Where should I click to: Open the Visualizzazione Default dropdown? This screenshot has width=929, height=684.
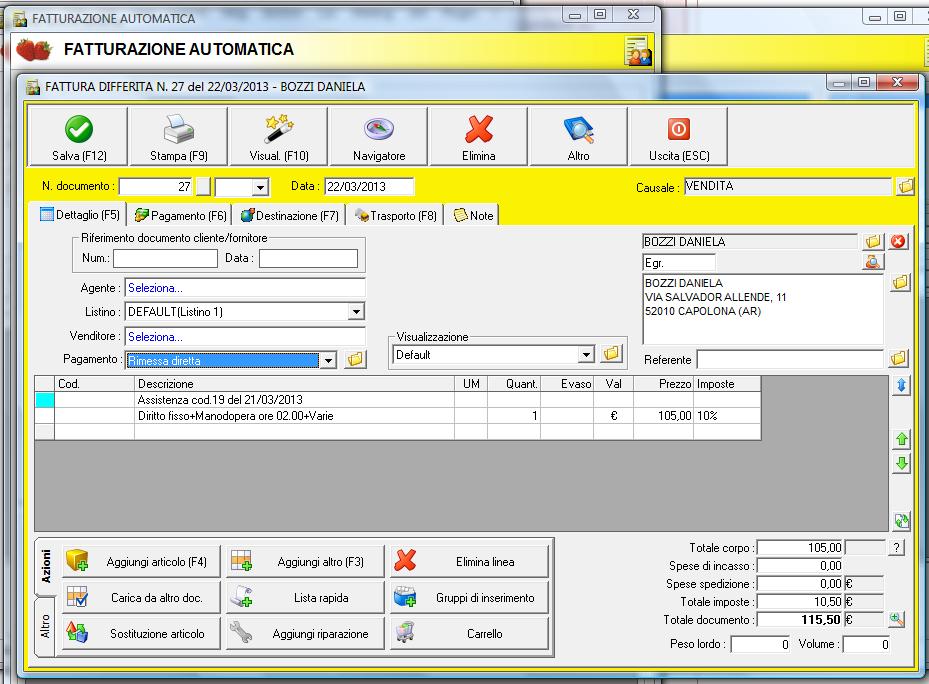click(x=585, y=354)
